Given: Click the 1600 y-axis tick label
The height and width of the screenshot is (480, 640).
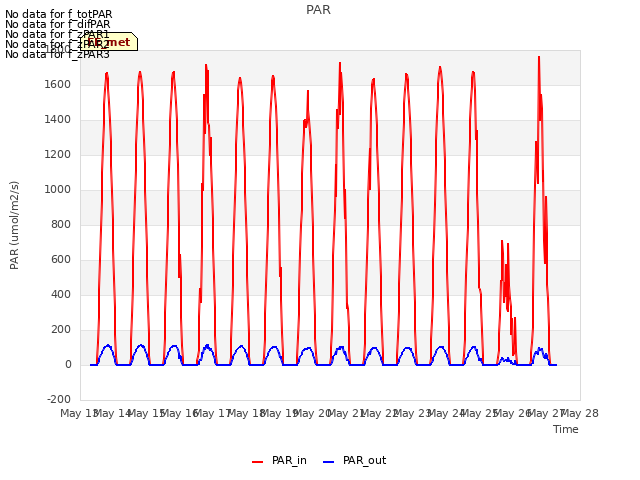Looking at the screenshot, I should tap(58, 84).
